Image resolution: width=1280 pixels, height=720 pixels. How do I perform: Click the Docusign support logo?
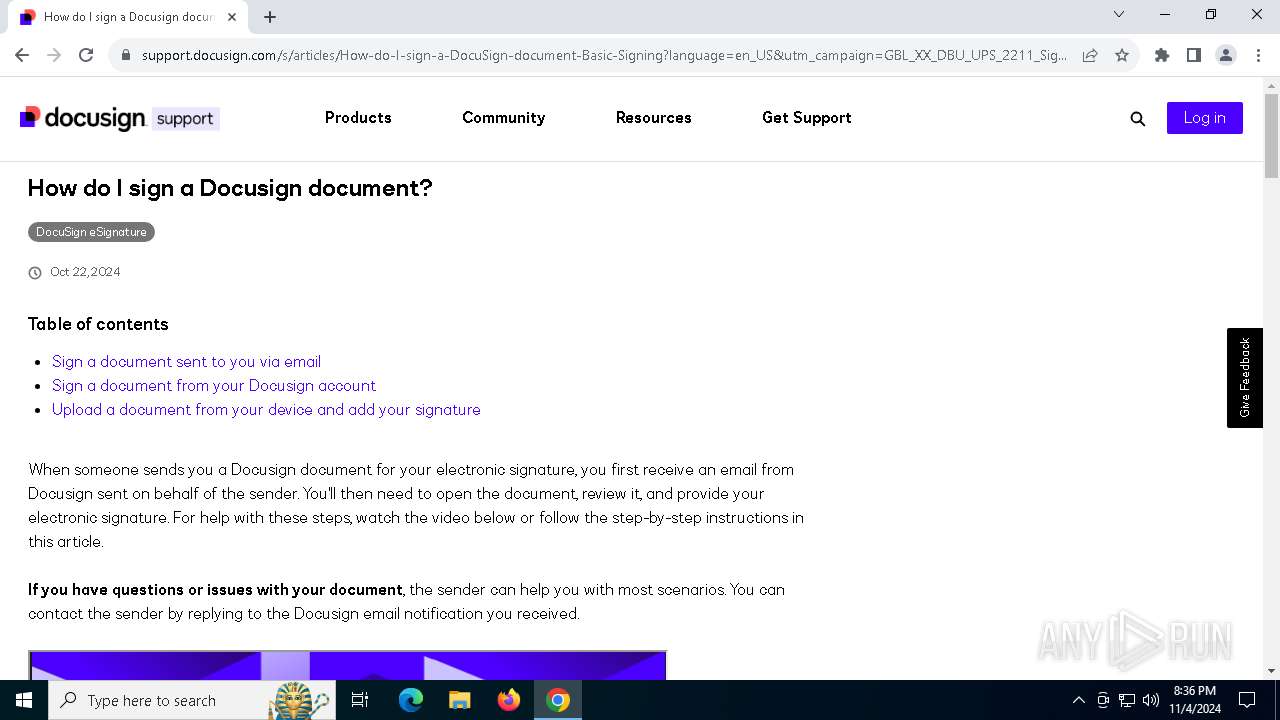coord(119,118)
